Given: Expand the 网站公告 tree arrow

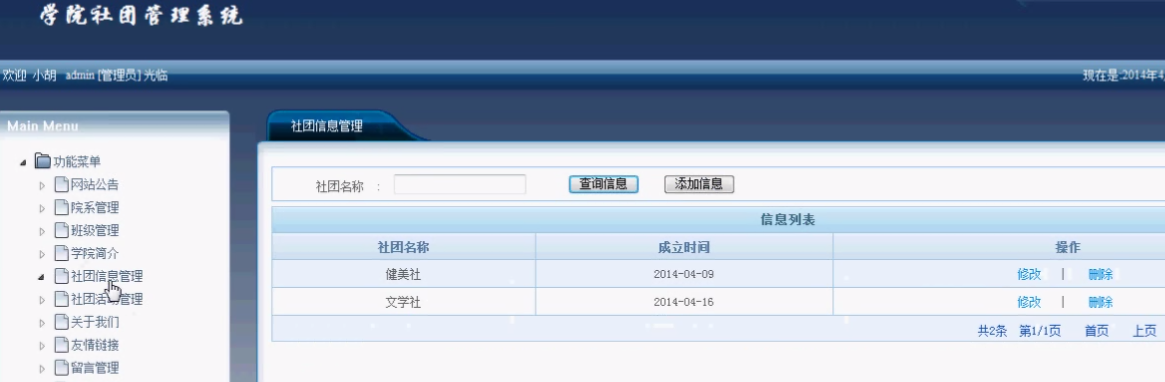Looking at the screenshot, I should pos(42,186).
